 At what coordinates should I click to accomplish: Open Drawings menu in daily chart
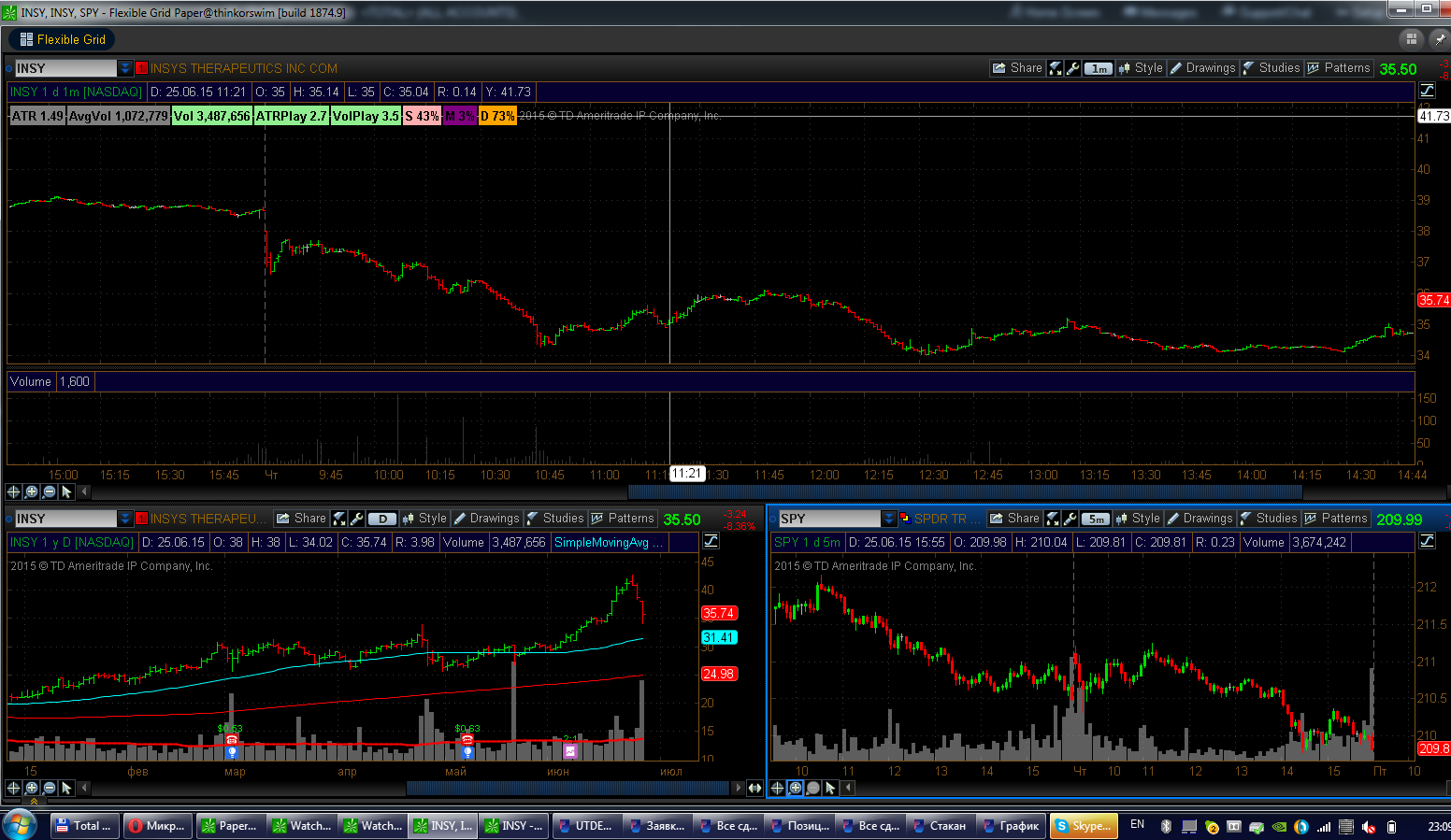coord(486,519)
